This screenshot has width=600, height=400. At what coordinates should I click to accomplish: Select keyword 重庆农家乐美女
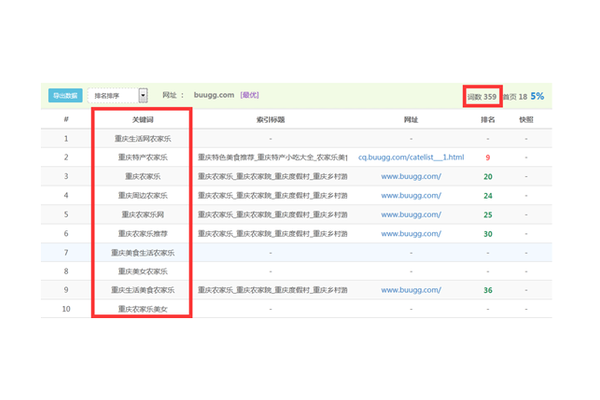143,309
